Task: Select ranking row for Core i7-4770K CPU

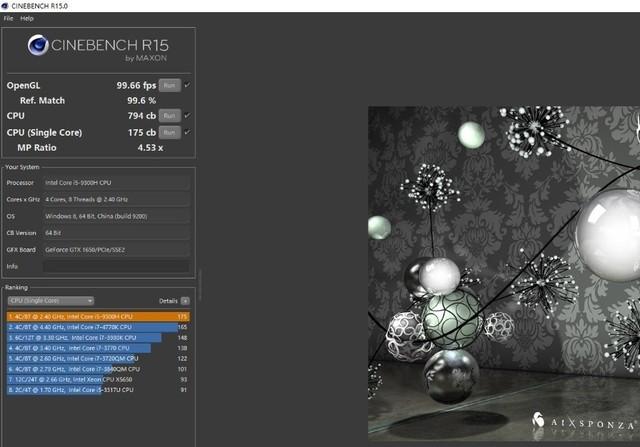Action: pyautogui.click(x=98, y=327)
